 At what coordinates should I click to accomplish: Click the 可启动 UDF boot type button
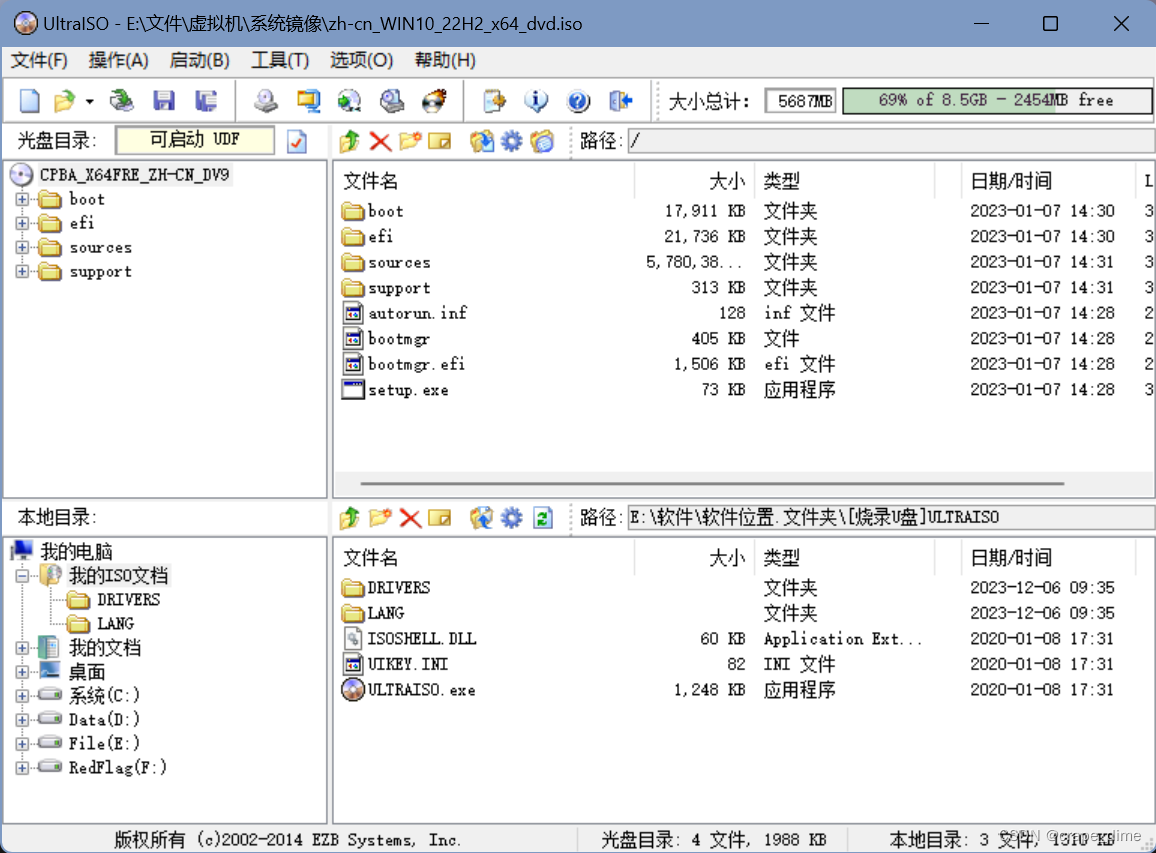pyautogui.click(x=195, y=140)
